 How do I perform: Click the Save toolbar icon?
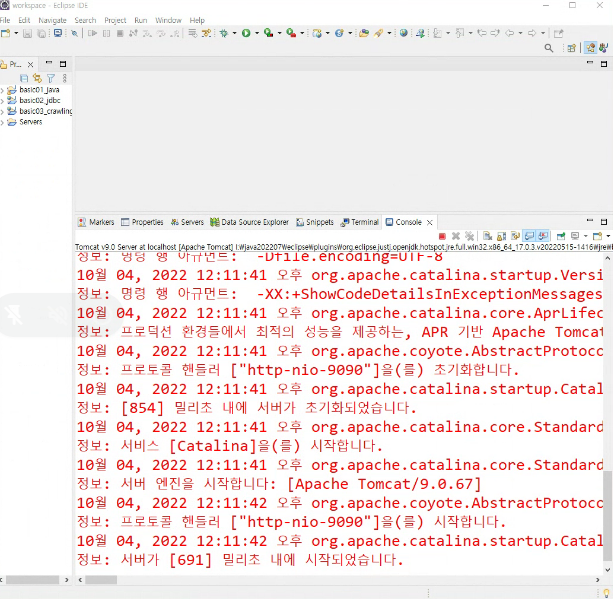[27, 33]
